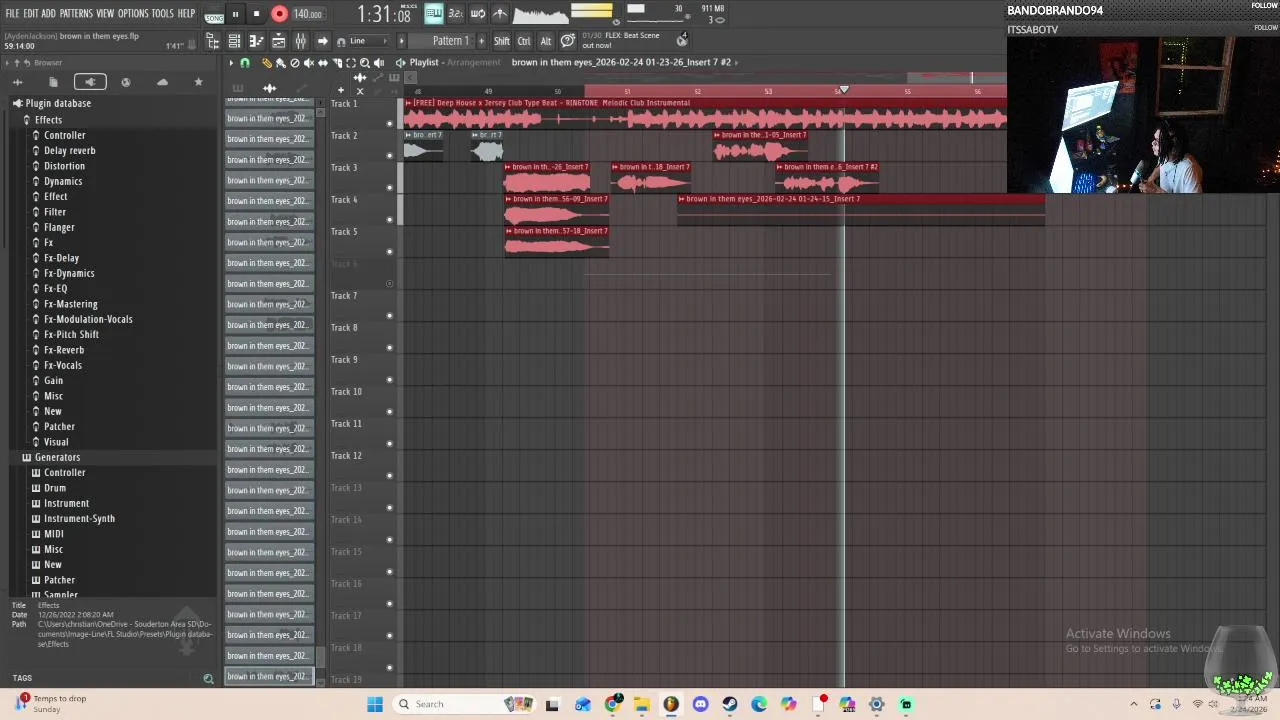Search tags with the magnifier icon
The height and width of the screenshot is (720, 1280).
click(x=208, y=678)
